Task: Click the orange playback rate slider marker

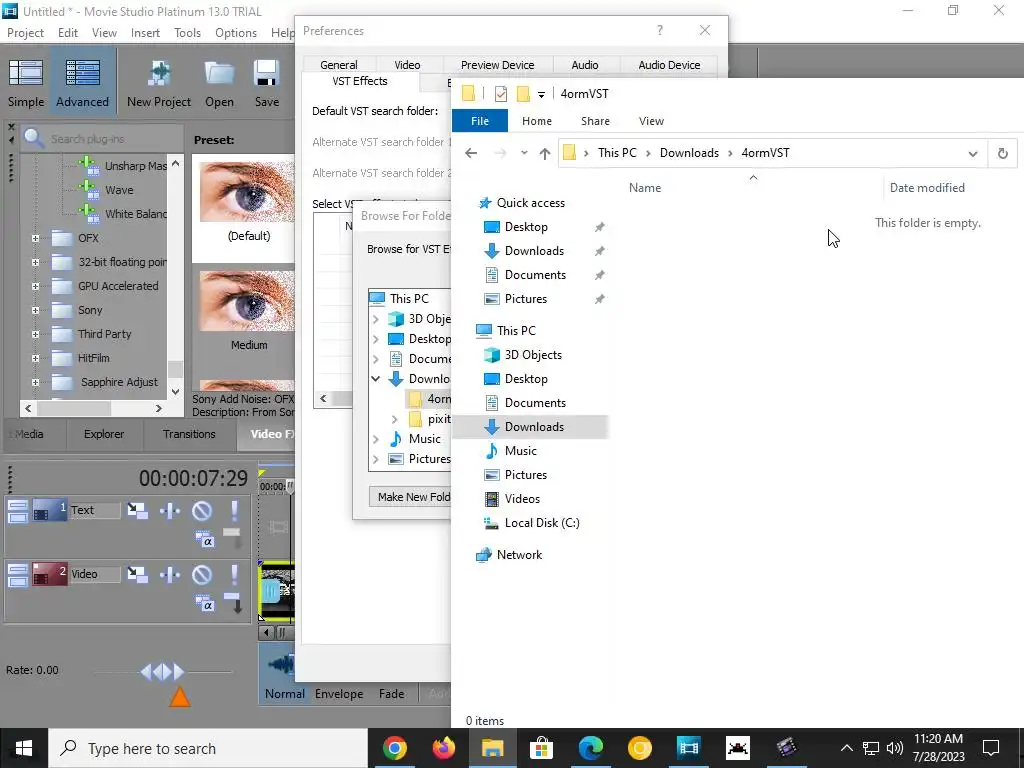Action: tap(180, 697)
